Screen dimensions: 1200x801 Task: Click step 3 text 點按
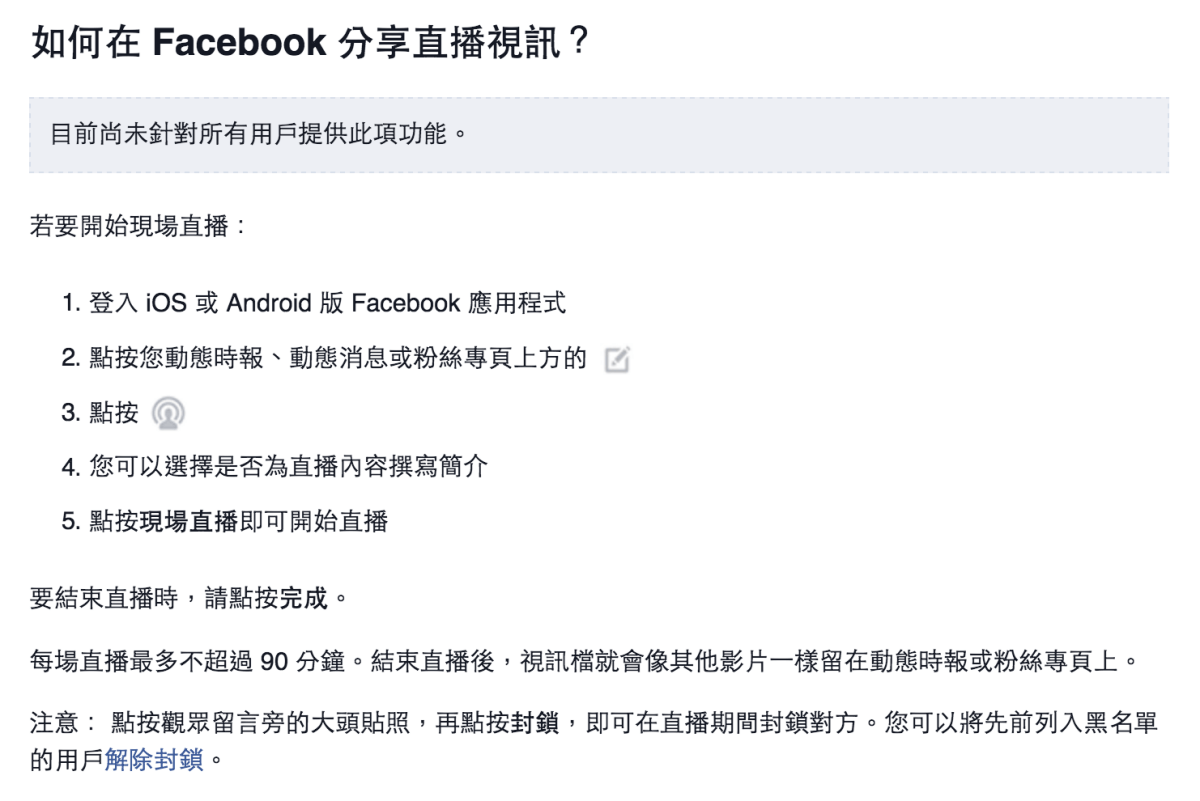point(114,413)
